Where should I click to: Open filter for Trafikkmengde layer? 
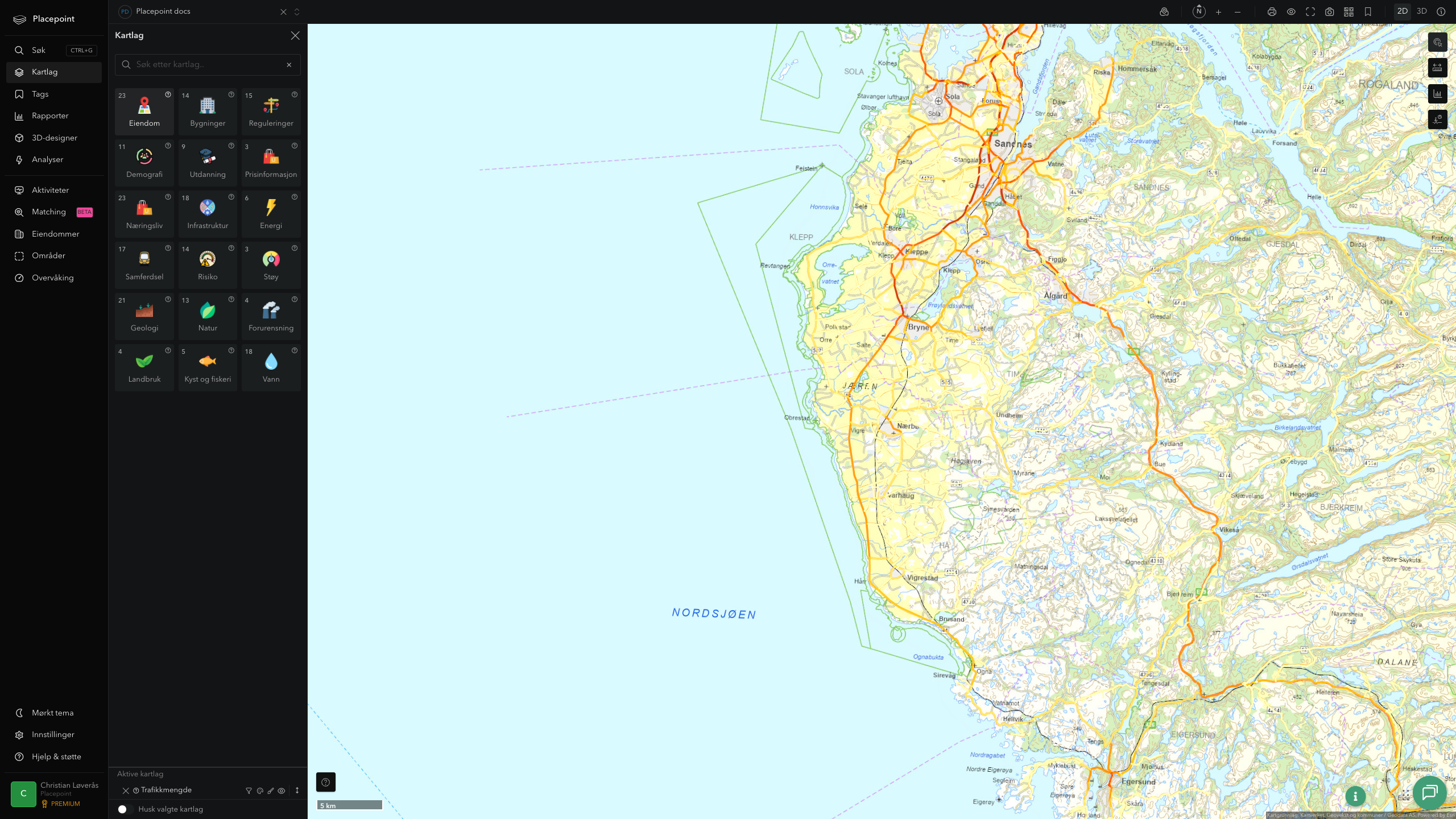click(249, 791)
